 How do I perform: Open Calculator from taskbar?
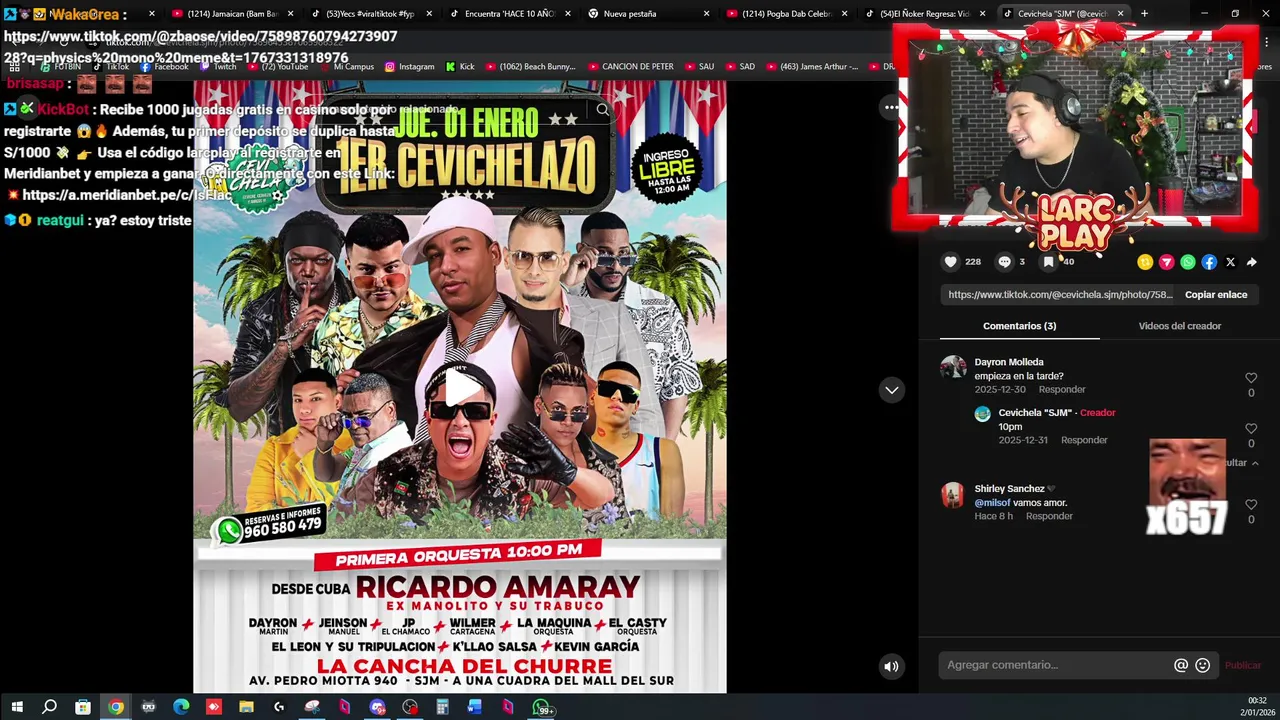click(442, 707)
